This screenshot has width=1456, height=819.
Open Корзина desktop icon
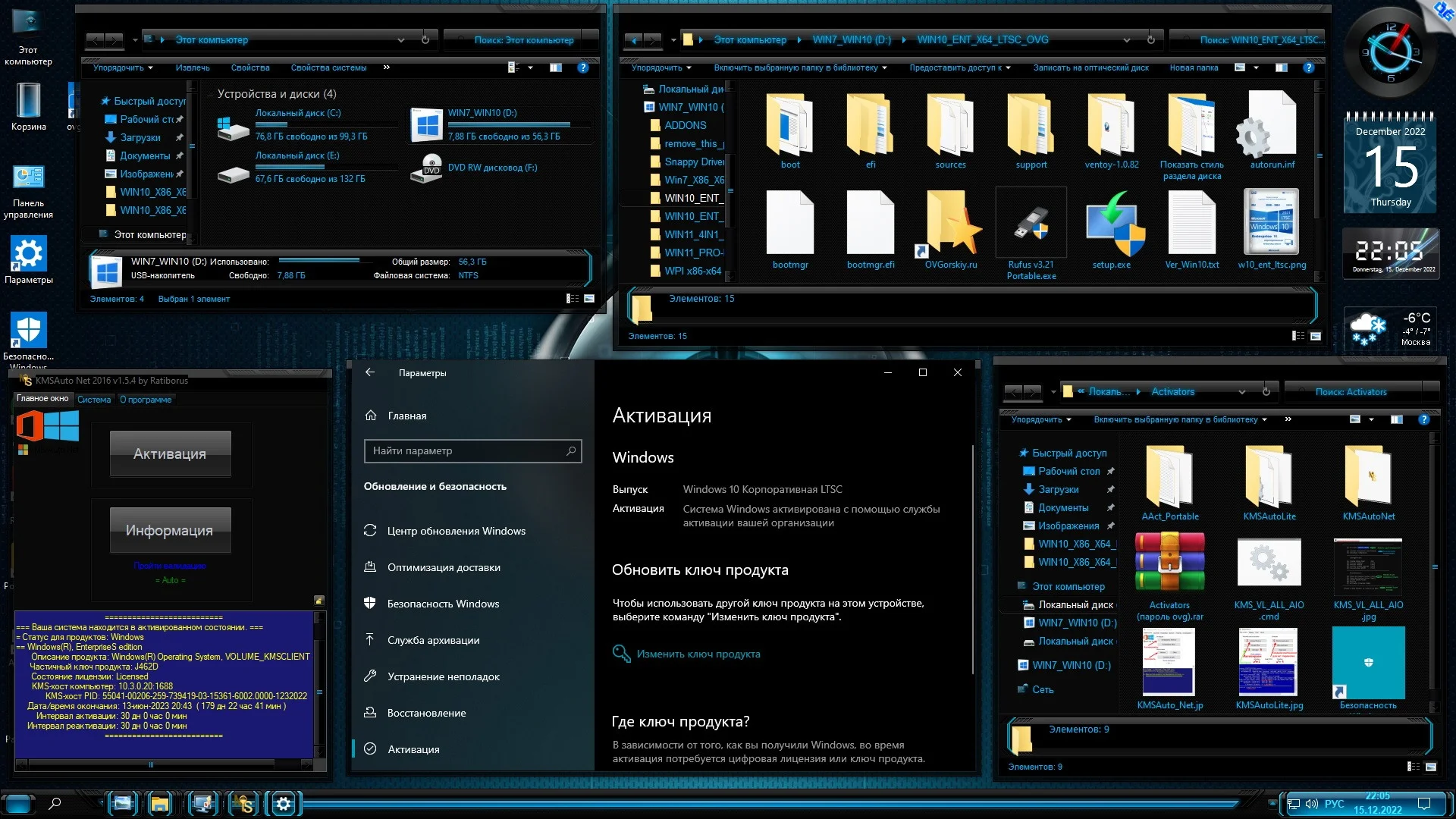[28, 102]
